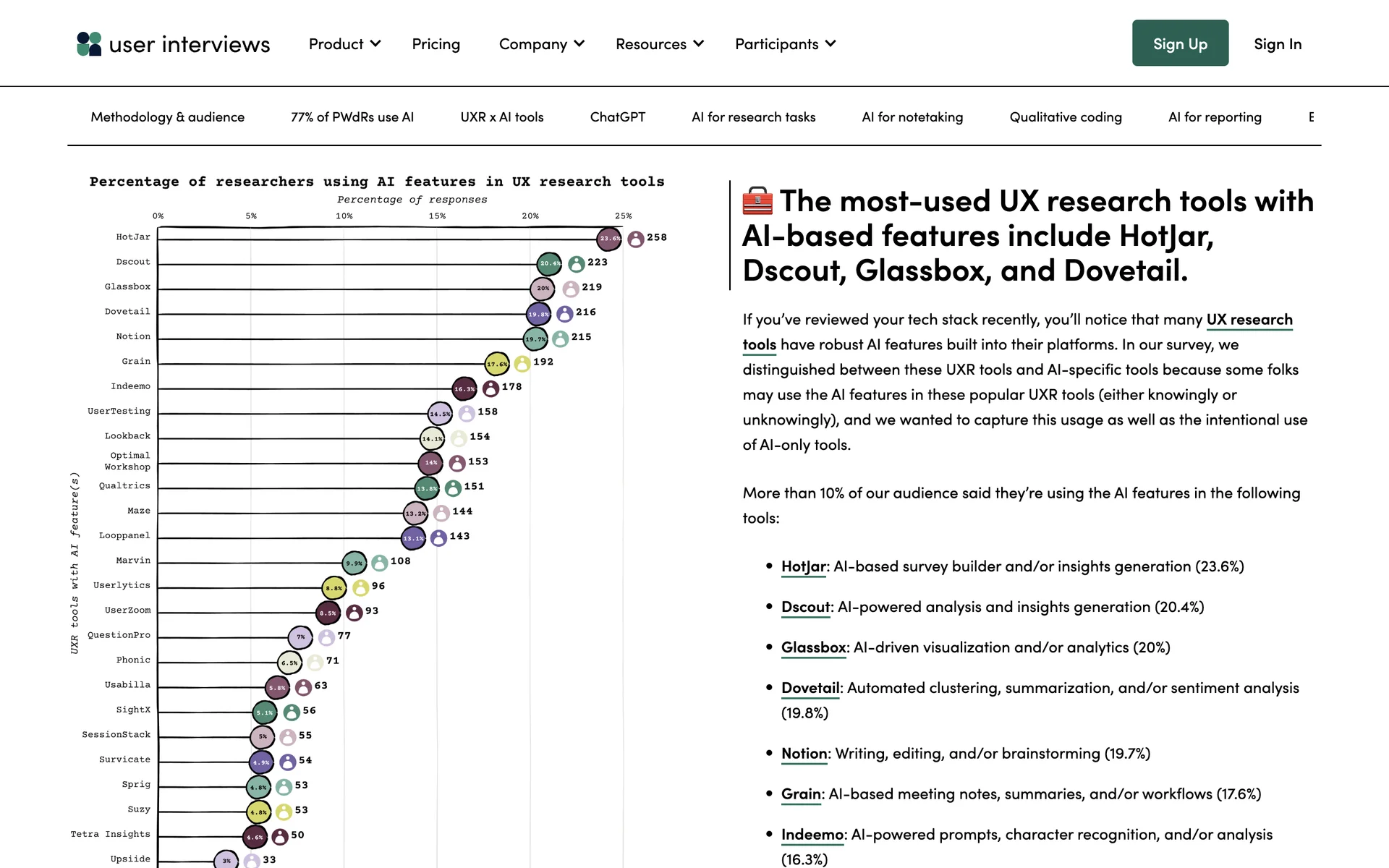1389x868 pixels.
Task: Switch to AI for notetaking section
Action: pos(912,117)
